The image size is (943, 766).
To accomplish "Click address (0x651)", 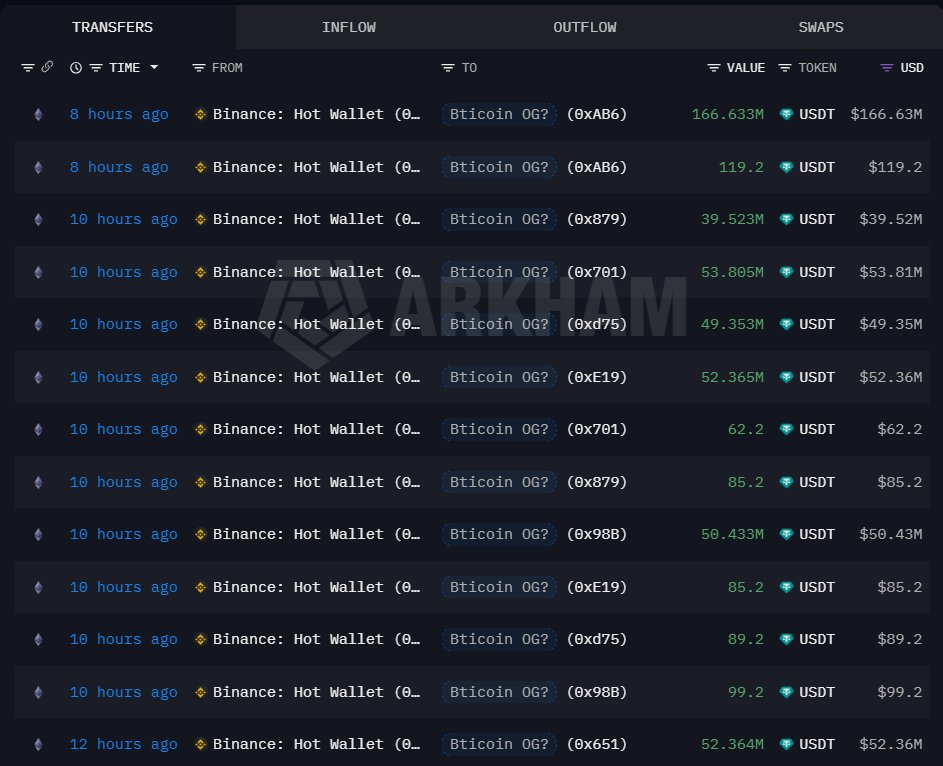I will (x=597, y=744).
